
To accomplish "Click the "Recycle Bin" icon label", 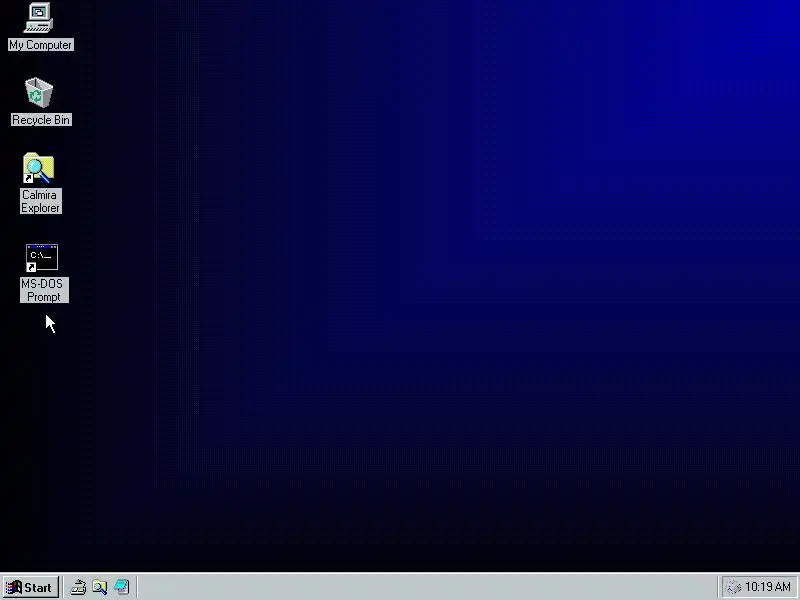I will pos(41,120).
